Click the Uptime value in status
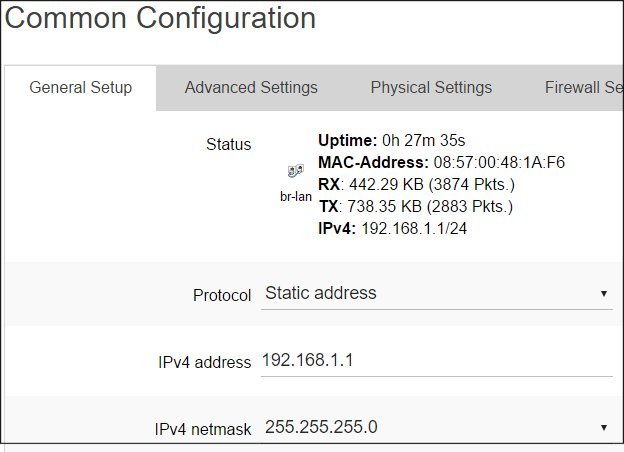 (423, 140)
